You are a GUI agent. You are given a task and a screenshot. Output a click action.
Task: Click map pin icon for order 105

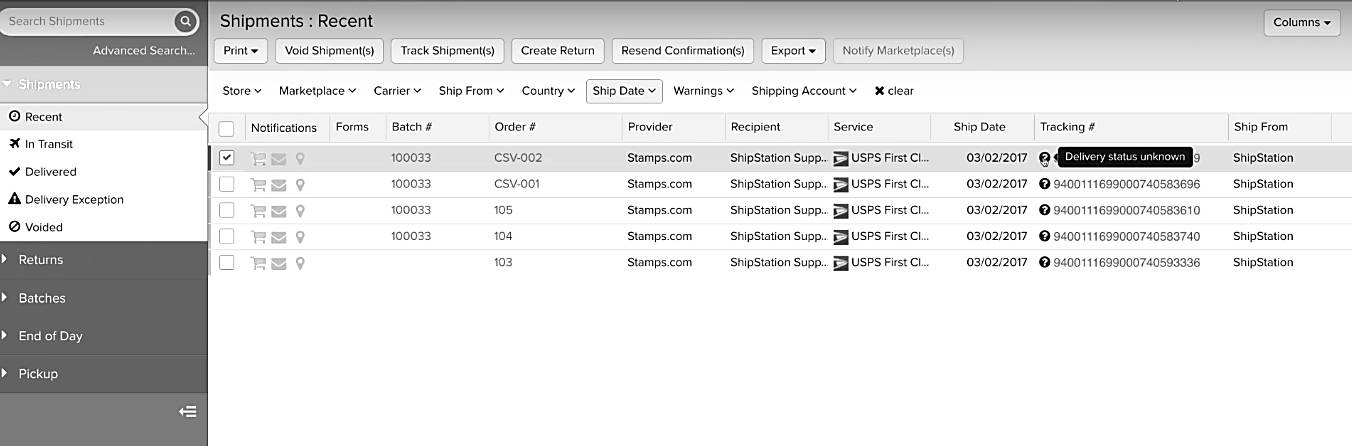pyautogui.click(x=300, y=210)
